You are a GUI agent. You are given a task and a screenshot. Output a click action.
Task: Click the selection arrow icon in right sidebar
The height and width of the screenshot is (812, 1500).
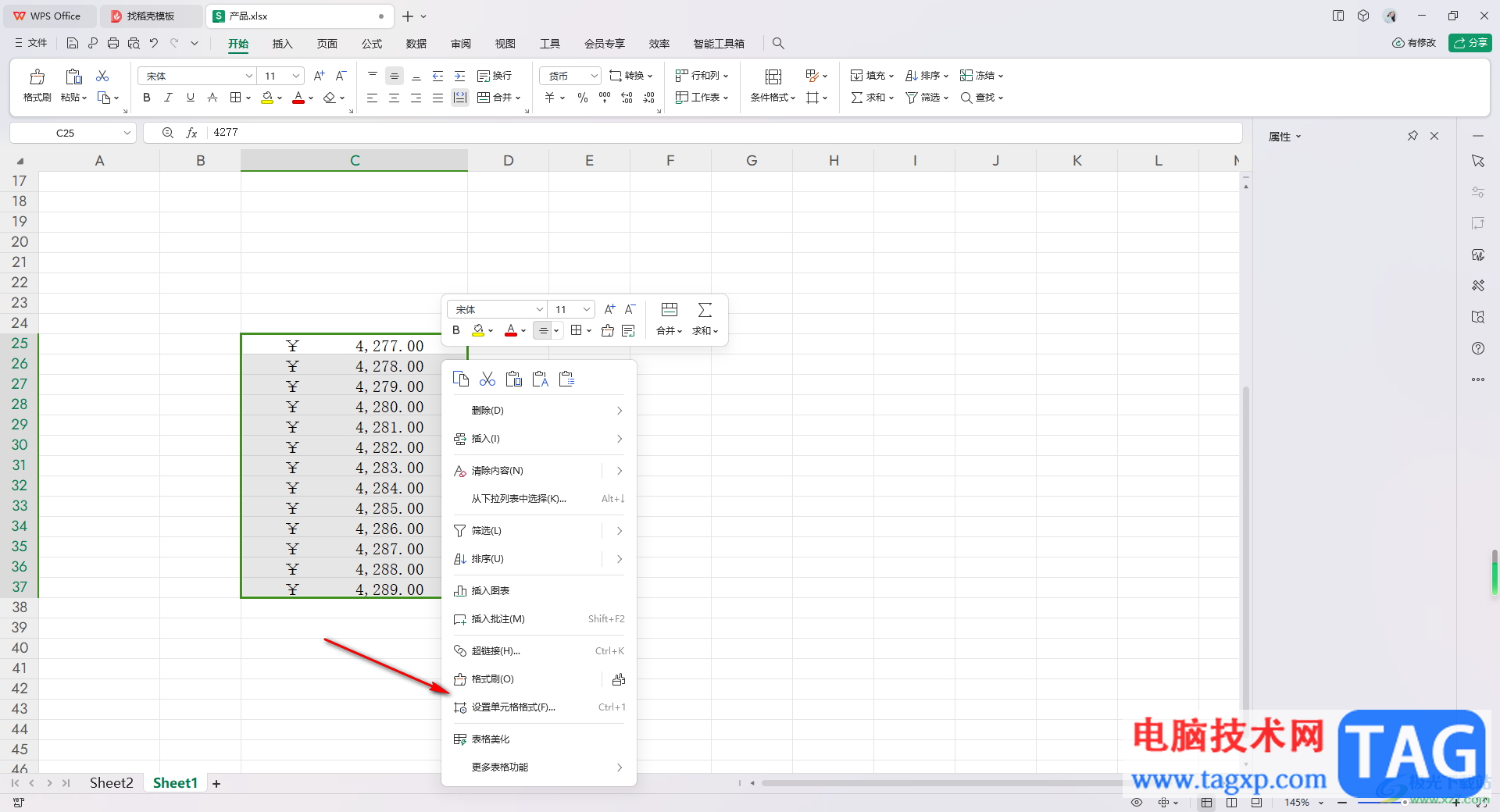tap(1478, 161)
